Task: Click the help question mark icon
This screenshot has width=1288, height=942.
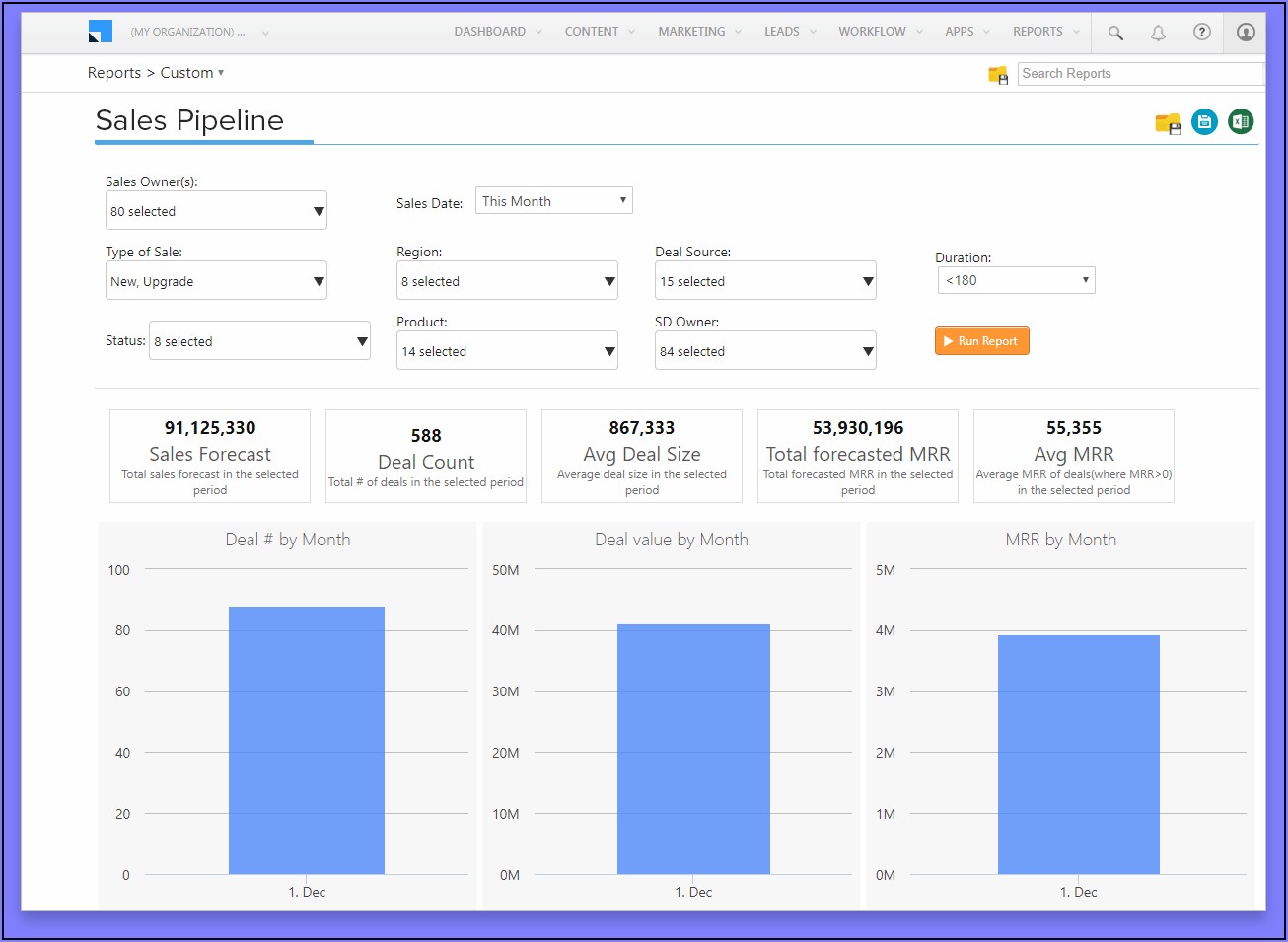Action: point(1201,32)
